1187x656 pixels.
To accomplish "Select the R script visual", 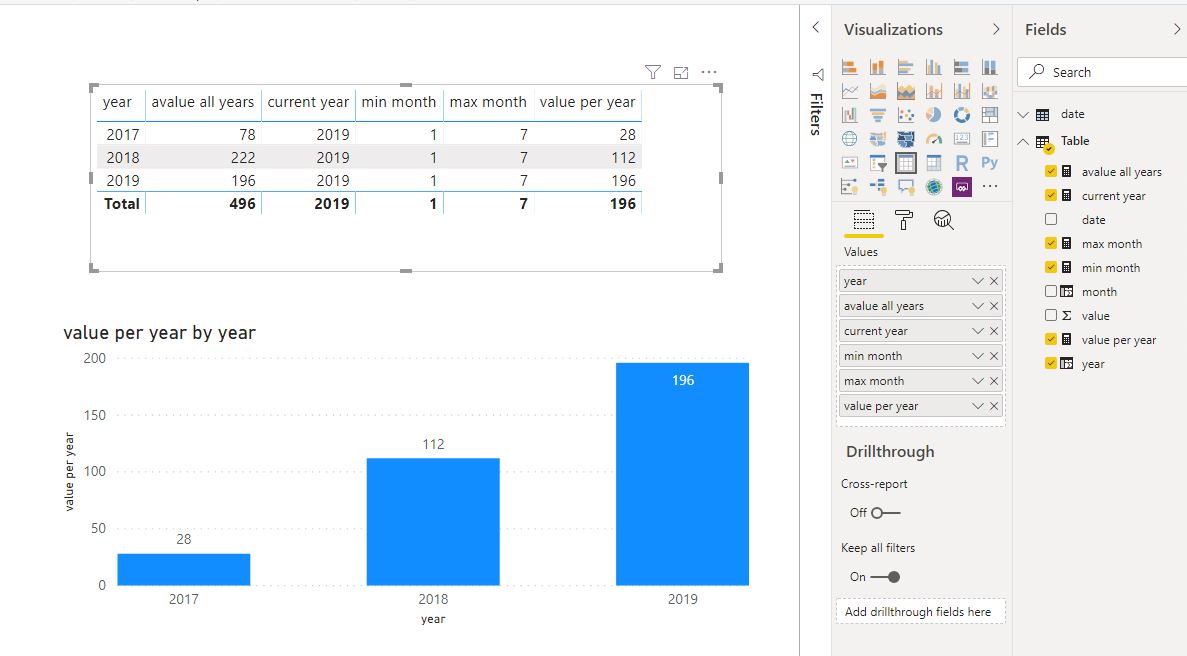I will tap(961, 163).
